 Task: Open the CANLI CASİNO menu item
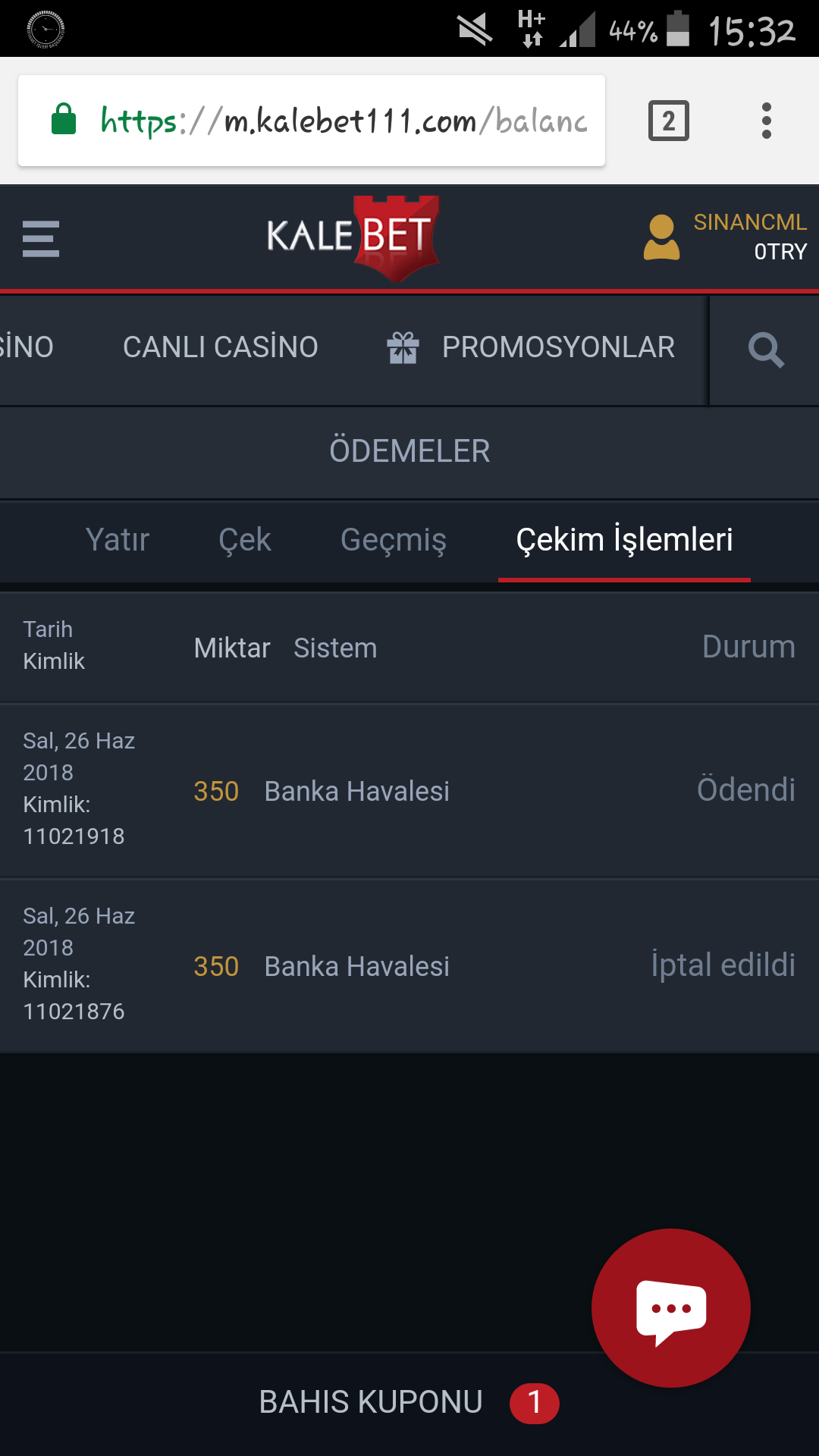(x=221, y=347)
